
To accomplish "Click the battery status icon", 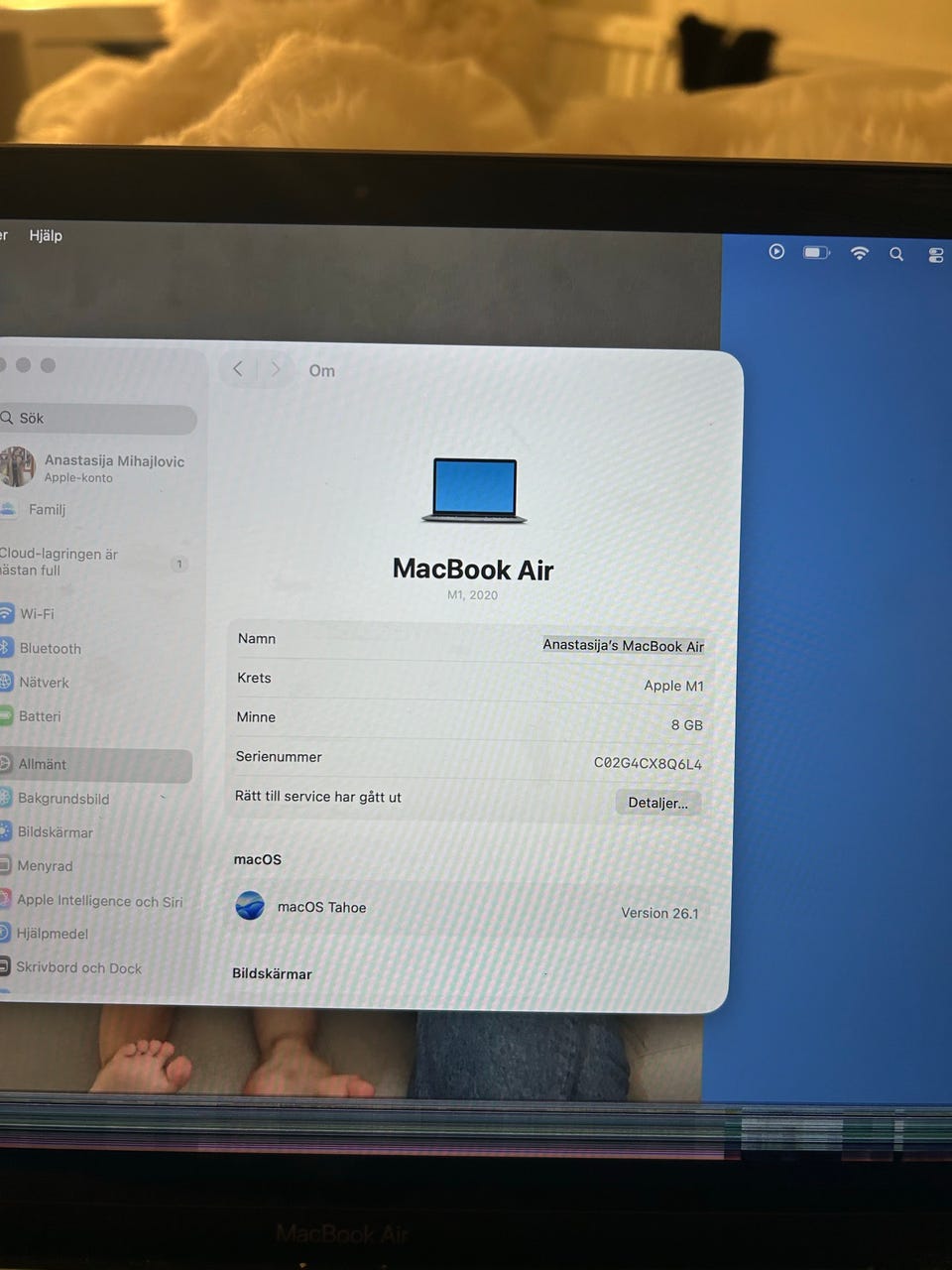I will [816, 253].
